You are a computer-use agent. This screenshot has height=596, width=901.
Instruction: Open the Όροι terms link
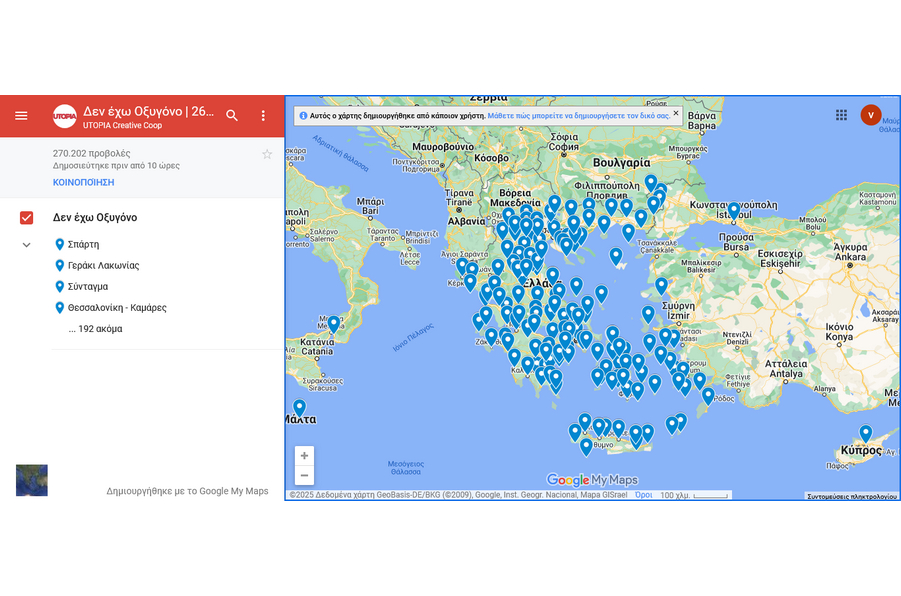pyautogui.click(x=644, y=495)
